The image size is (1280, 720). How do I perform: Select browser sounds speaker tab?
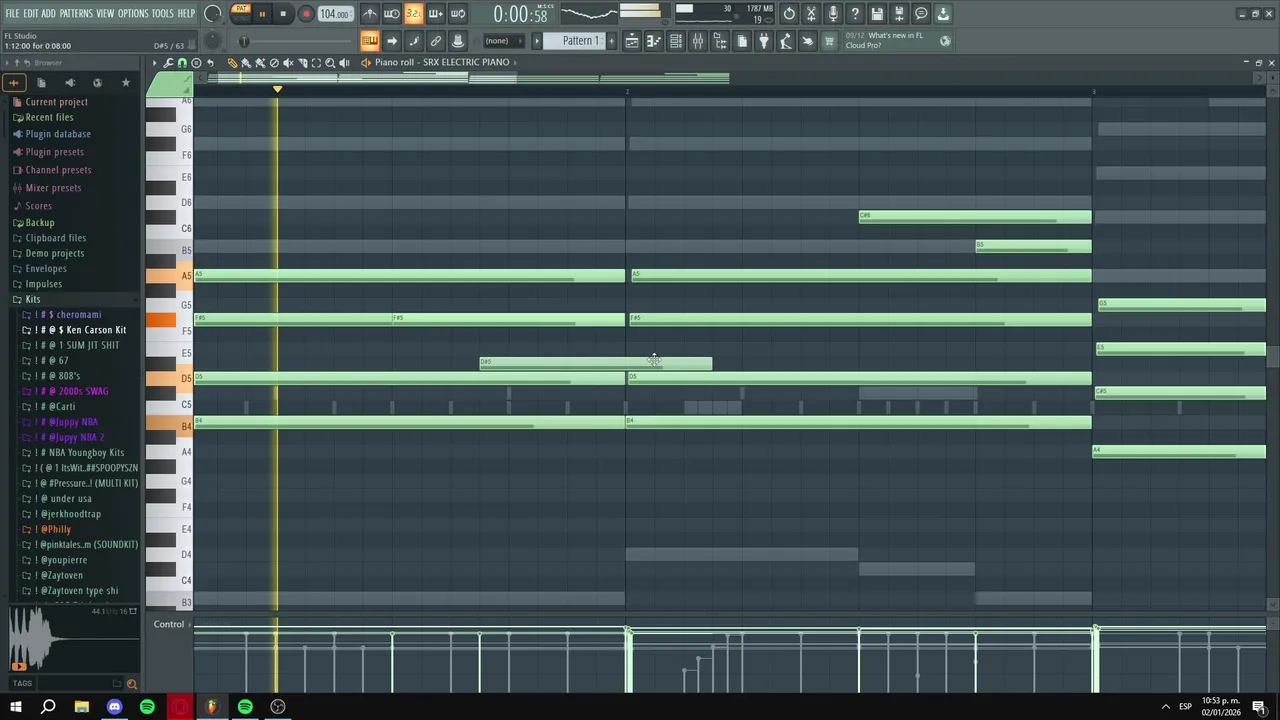point(69,83)
